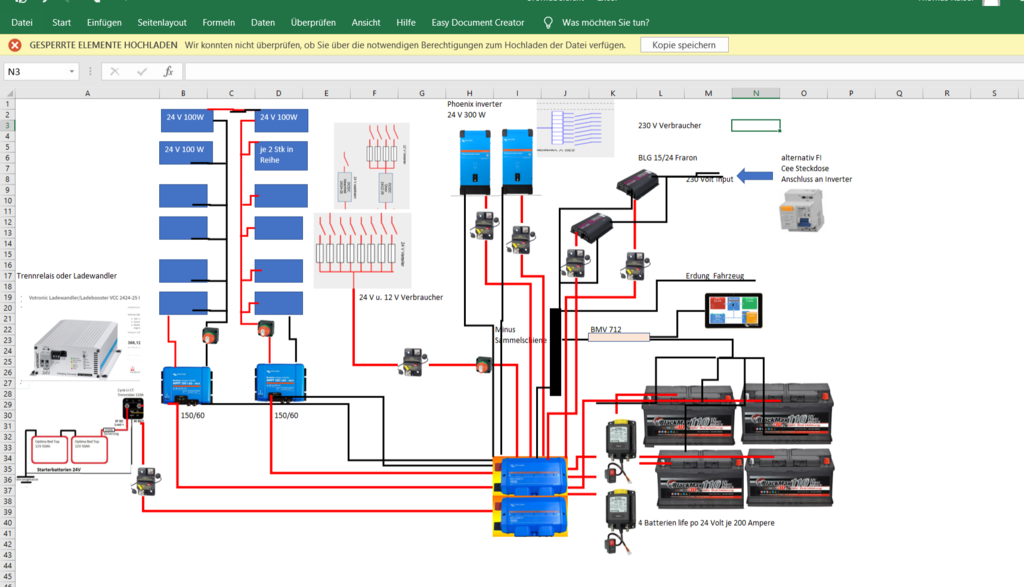The height and width of the screenshot is (587, 1024).
Task: Click the first '24 V 100W' solar panel shape
Action: coord(187,119)
